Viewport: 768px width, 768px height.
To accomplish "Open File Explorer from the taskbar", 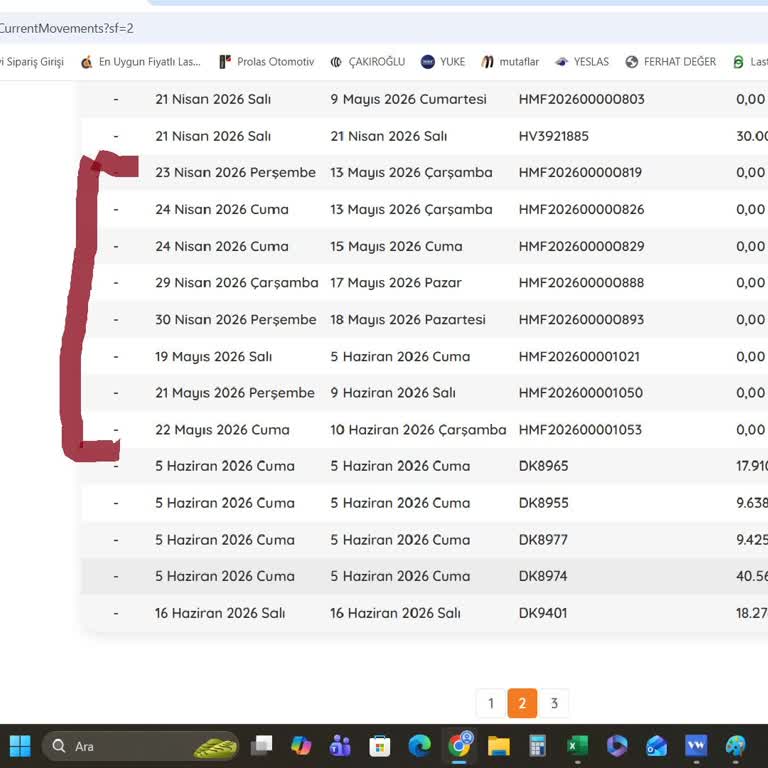I will (499, 746).
